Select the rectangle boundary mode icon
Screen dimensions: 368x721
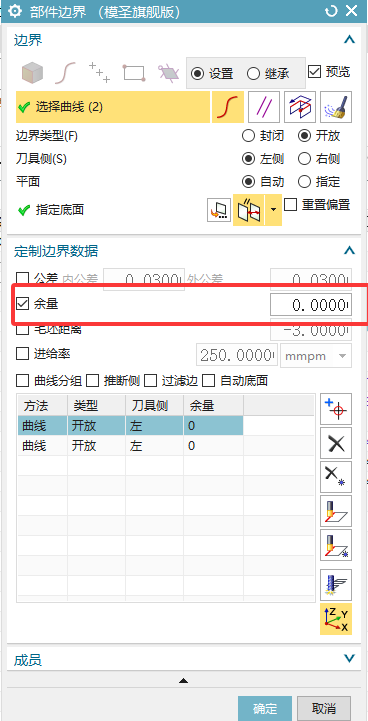pyautogui.click(x=134, y=73)
